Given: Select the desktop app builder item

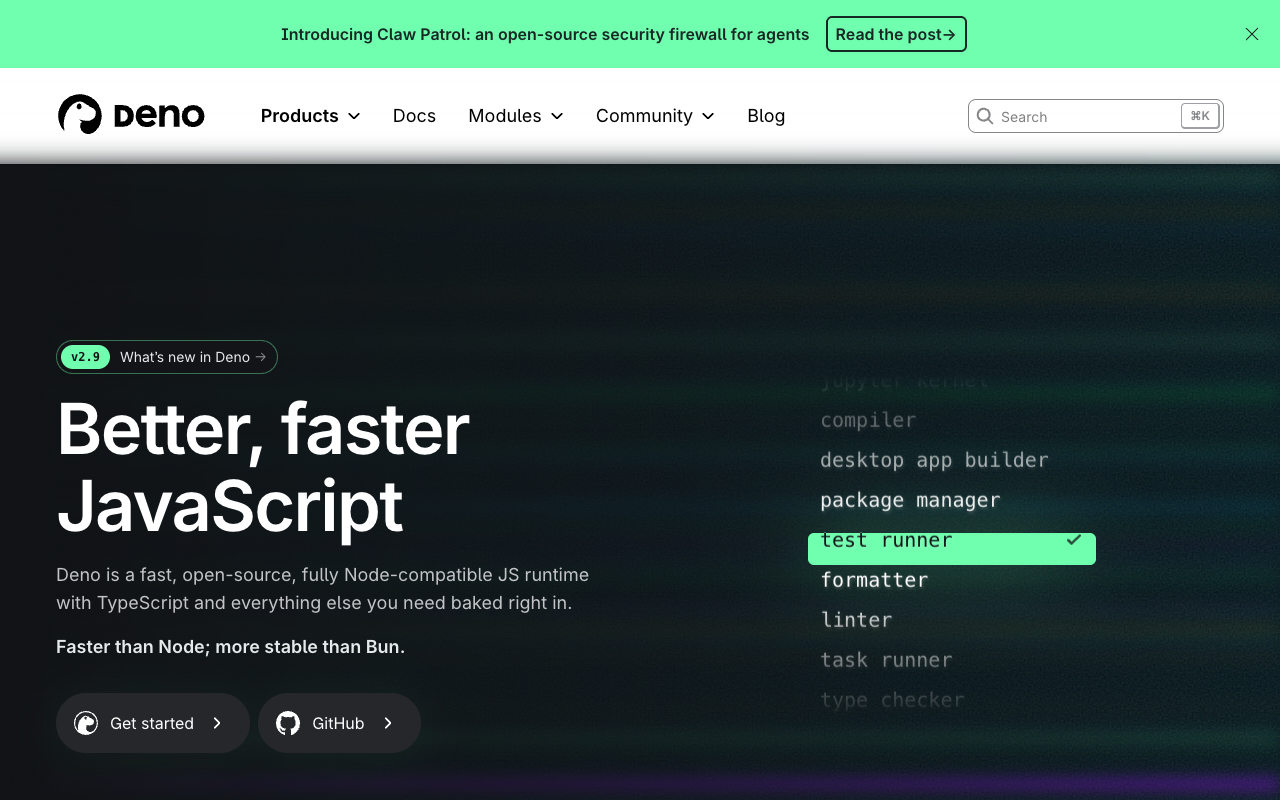Looking at the screenshot, I should coord(934,460).
